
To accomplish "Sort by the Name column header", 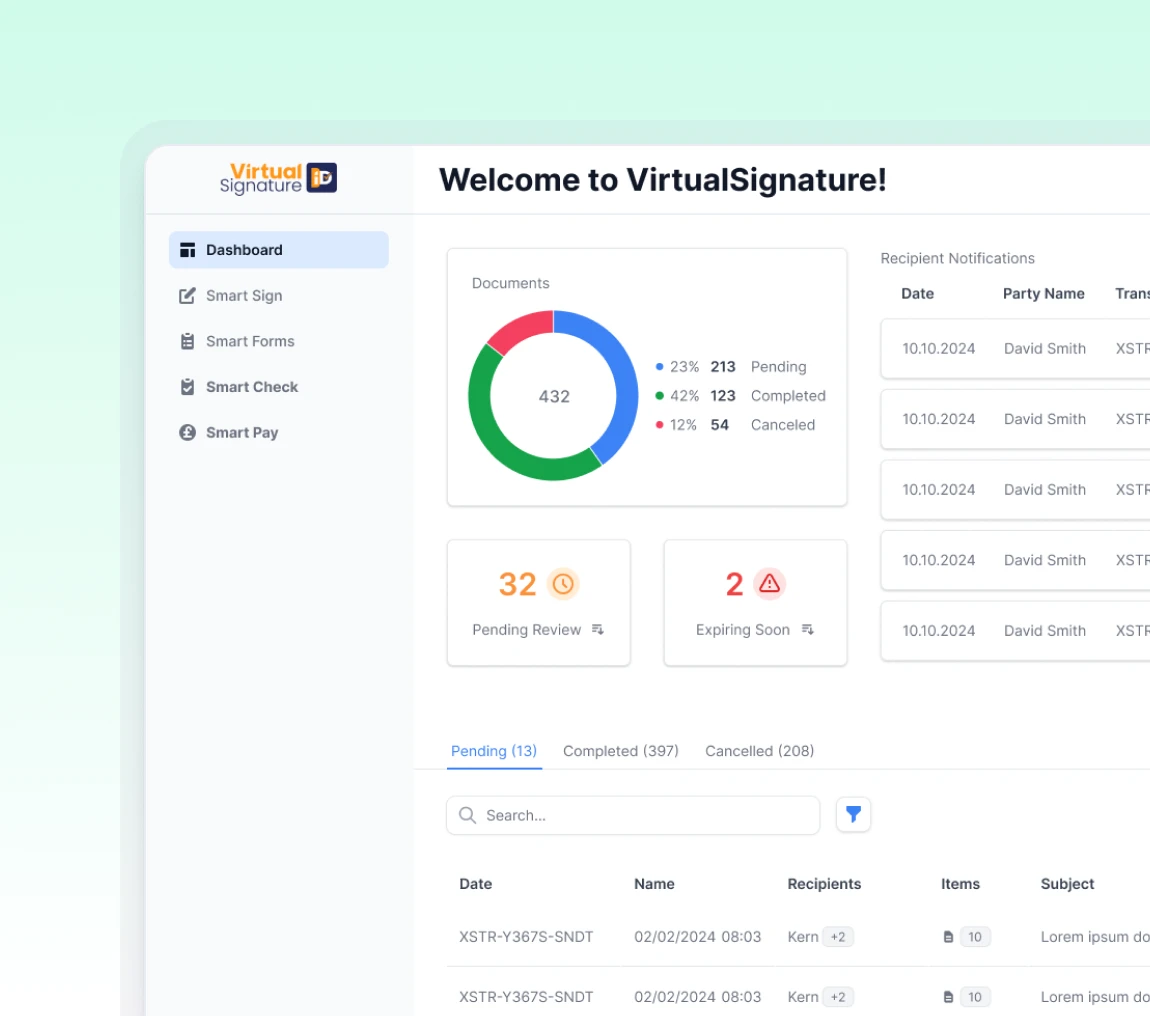I will click(654, 884).
